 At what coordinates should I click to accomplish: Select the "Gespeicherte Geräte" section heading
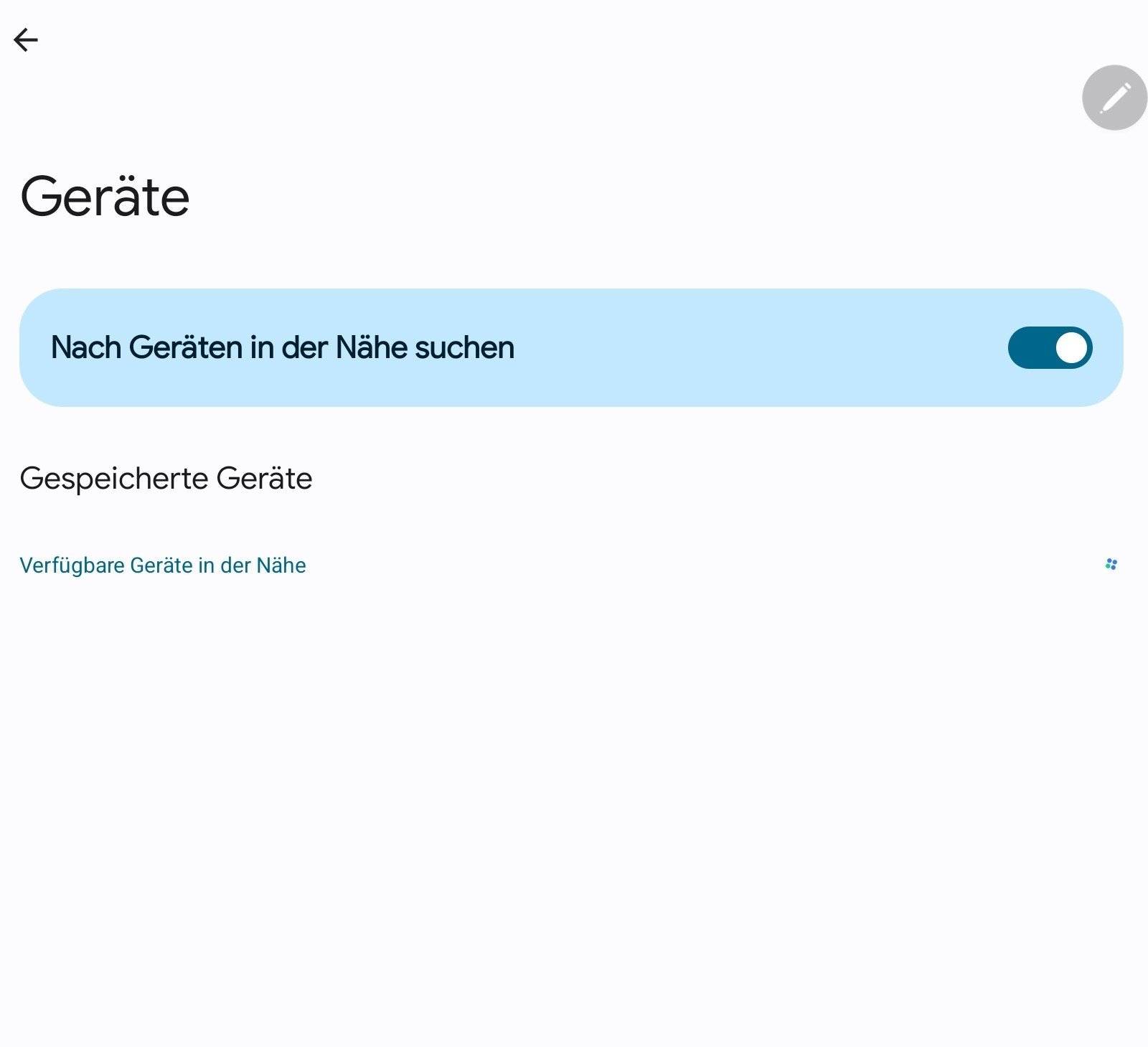[166, 479]
